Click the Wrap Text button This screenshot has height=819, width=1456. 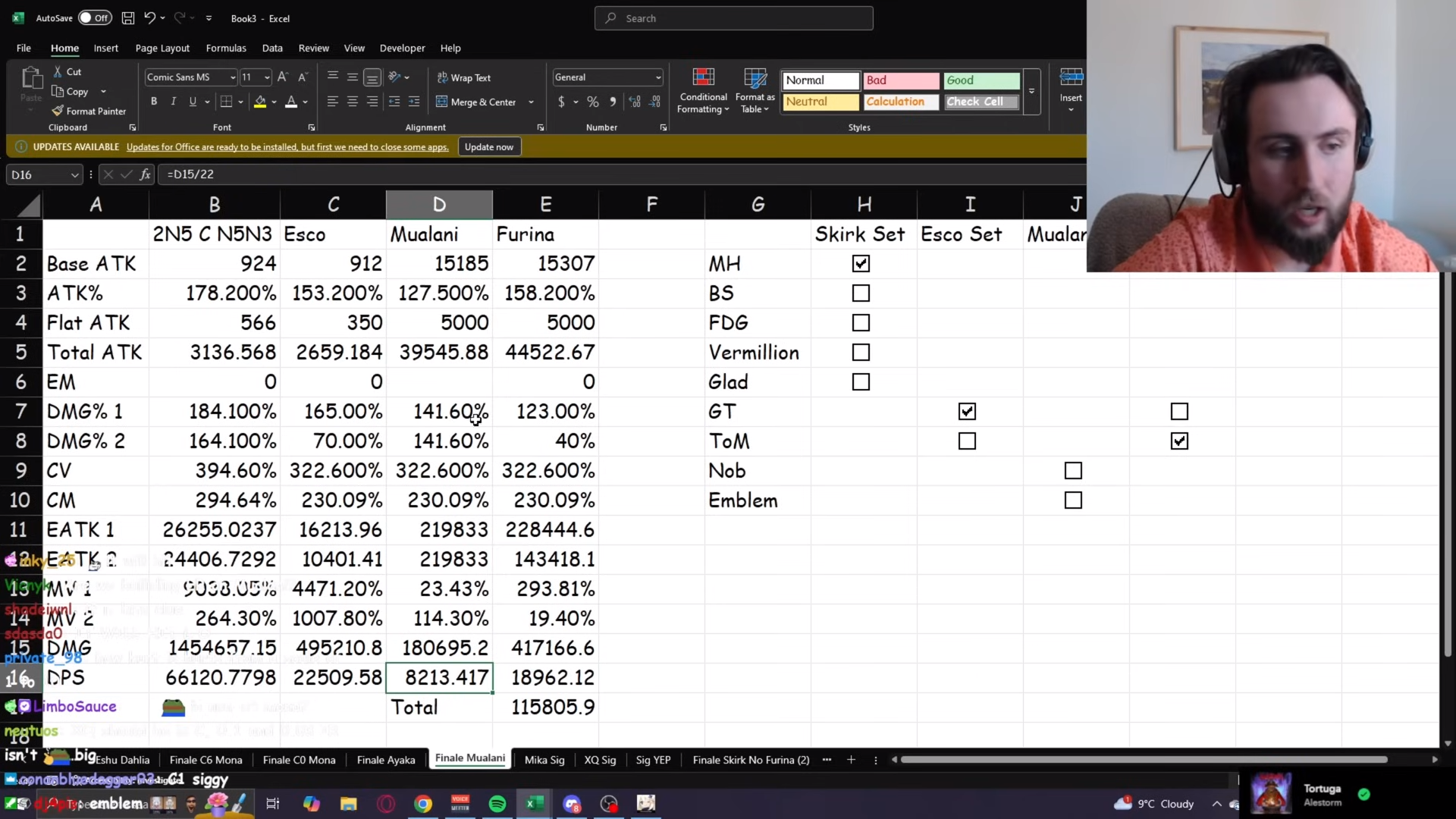tap(464, 77)
